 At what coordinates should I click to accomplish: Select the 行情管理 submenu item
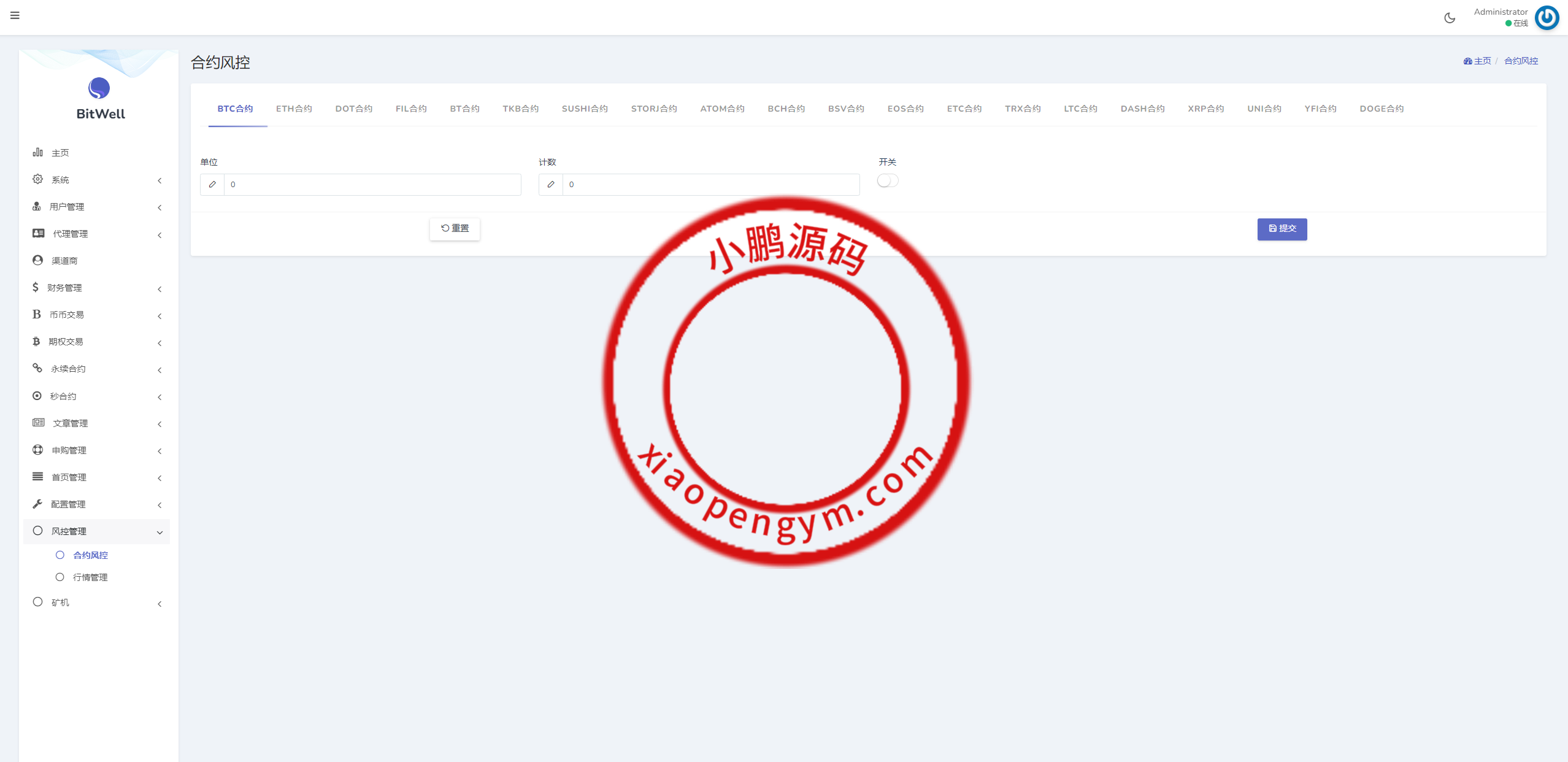(x=90, y=577)
